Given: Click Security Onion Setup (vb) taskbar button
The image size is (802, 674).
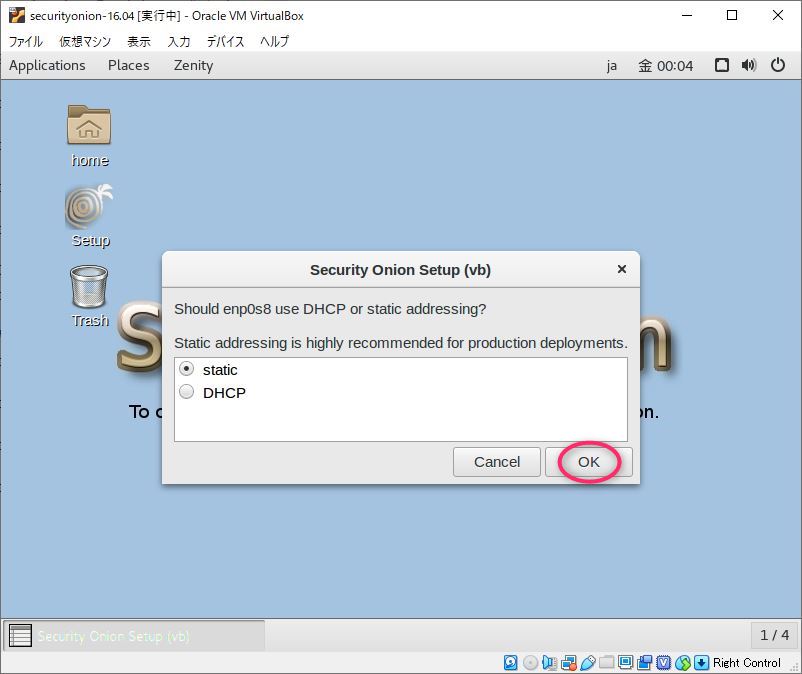Looking at the screenshot, I should click(135, 636).
